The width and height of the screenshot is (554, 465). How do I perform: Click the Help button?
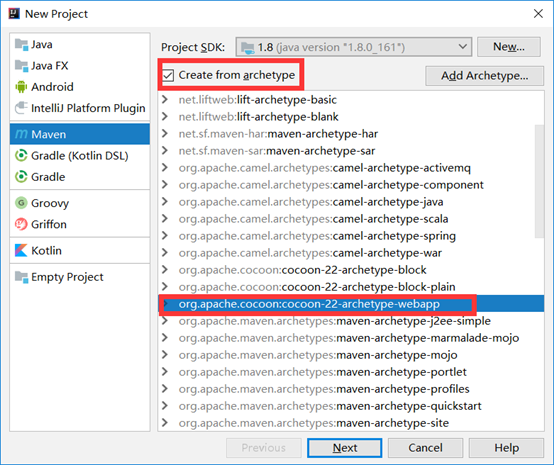(506, 448)
